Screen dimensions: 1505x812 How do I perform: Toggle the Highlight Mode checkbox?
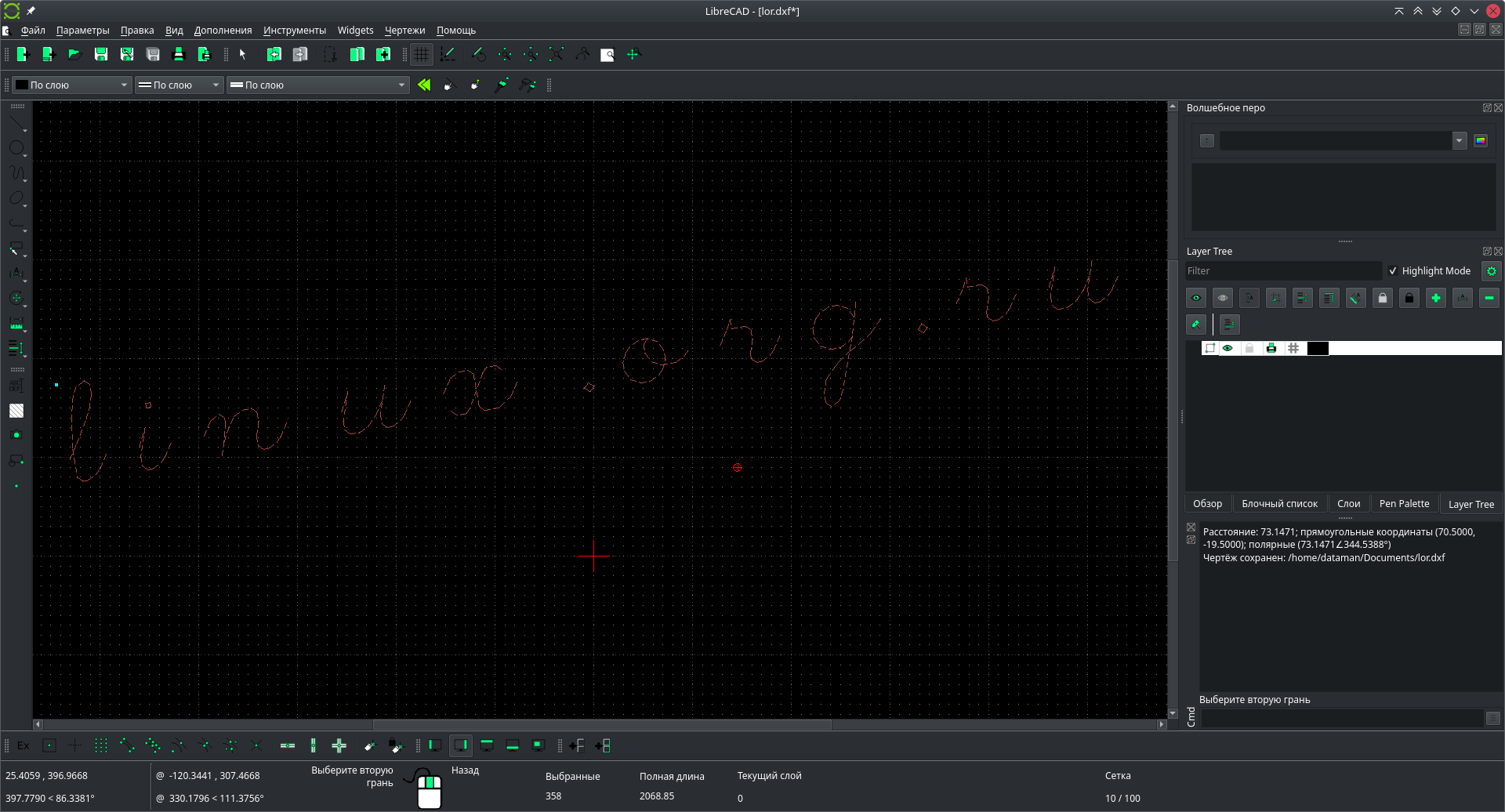coord(1393,271)
